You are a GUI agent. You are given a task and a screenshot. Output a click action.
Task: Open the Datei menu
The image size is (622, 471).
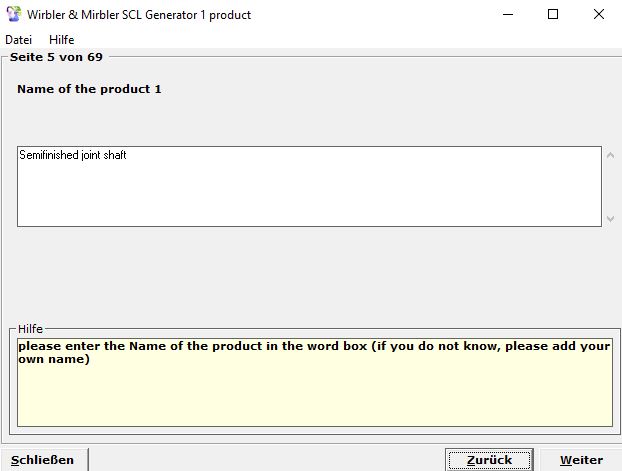coord(19,40)
